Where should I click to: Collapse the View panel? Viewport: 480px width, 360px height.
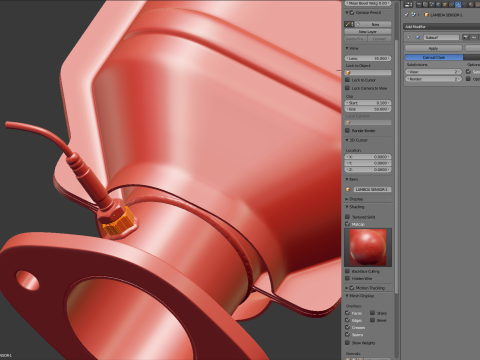coord(347,48)
